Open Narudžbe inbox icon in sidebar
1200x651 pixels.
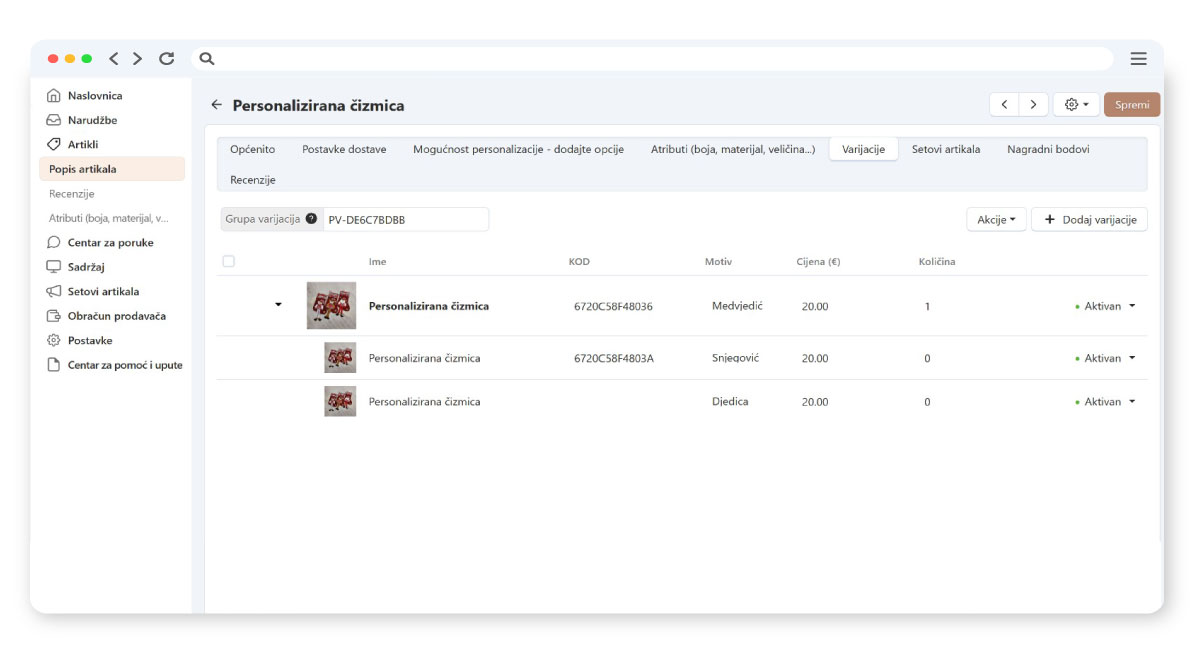[54, 120]
